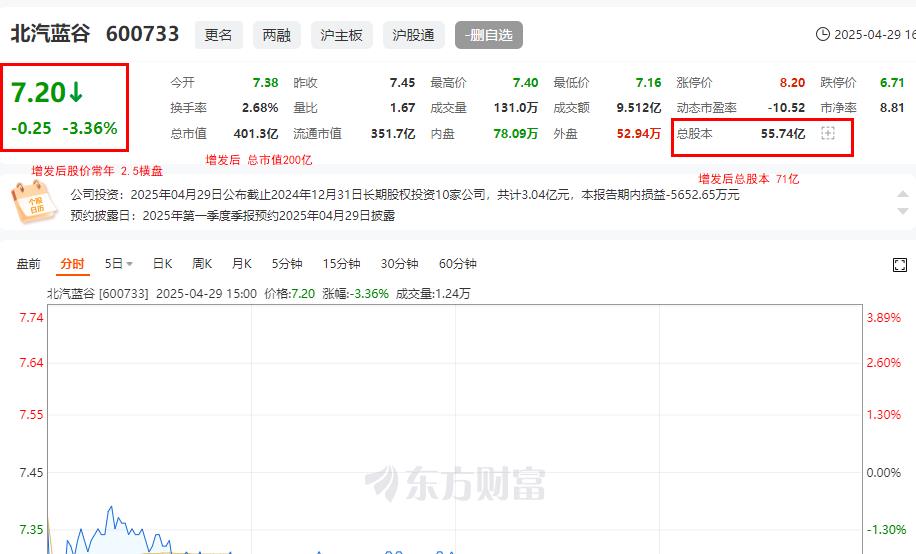
Task: Click the 量比 value 1.67
Action: click(403, 108)
